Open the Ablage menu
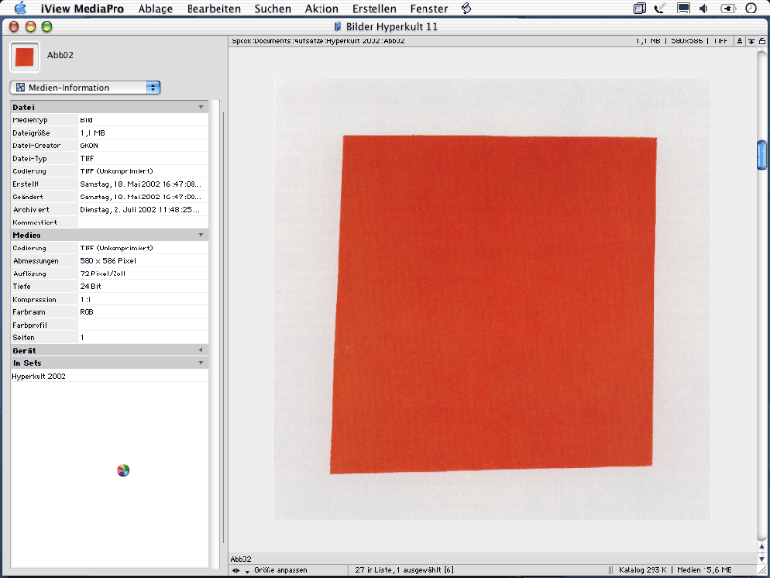The width and height of the screenshot is (770, 578). [x=155, y=9]
